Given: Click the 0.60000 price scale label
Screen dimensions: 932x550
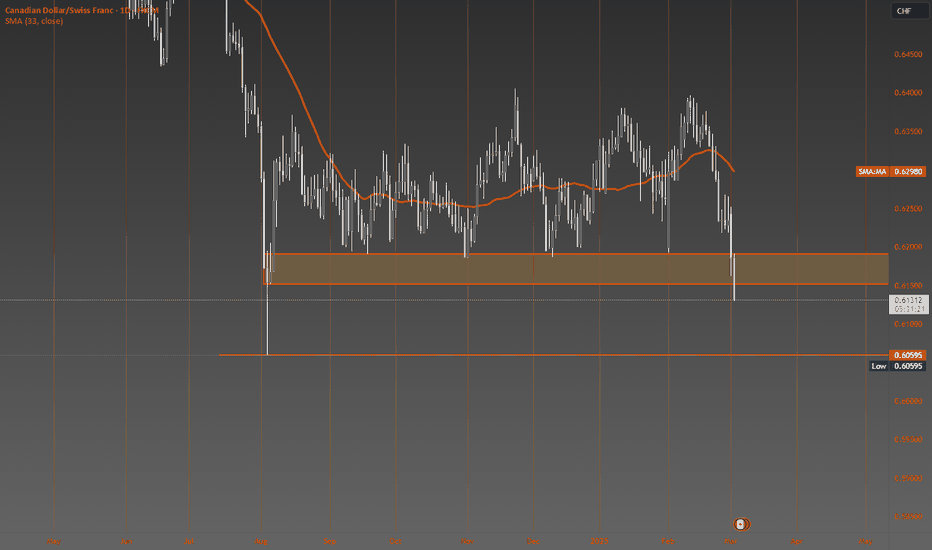Looking at the screenshot, I should pos(908,401).
